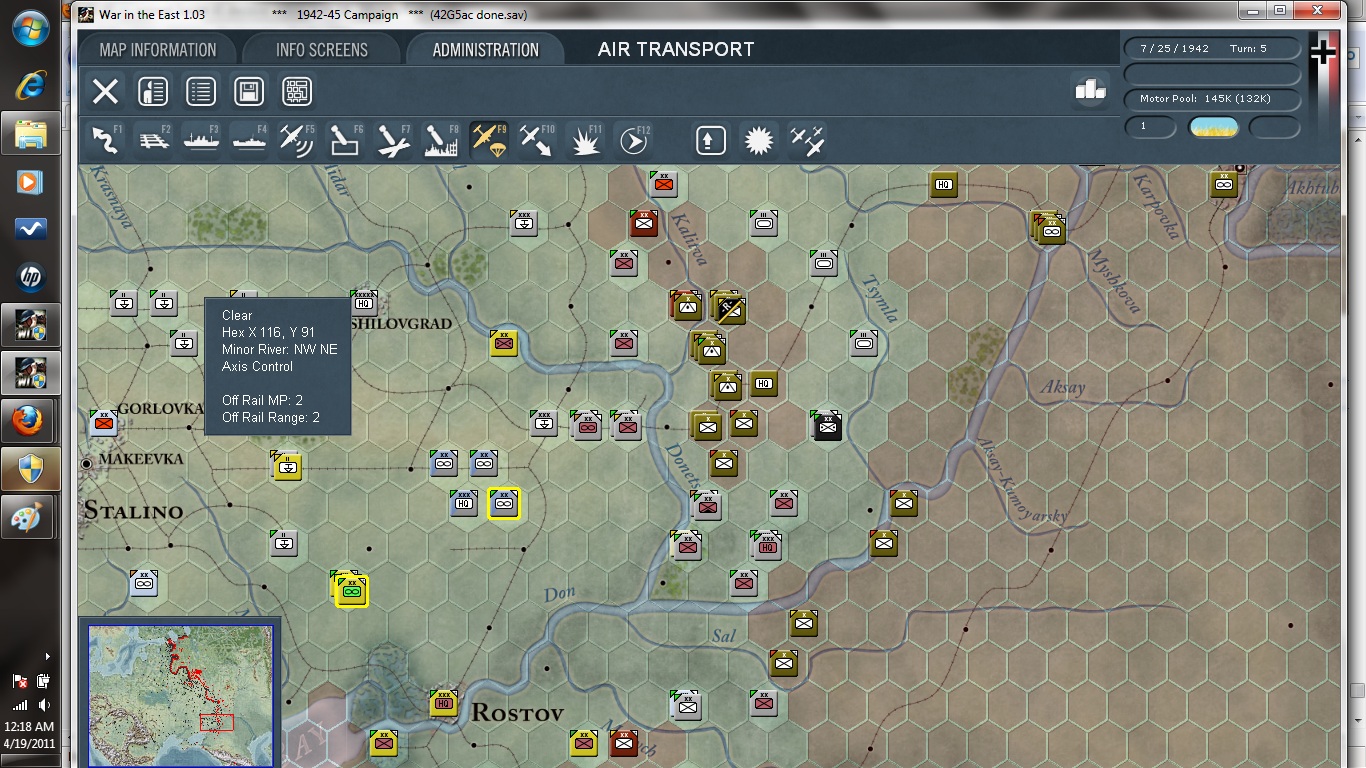Select the F4 amphibious transport icon
The width and height of the screenshot is (1366, 768).
249,140
